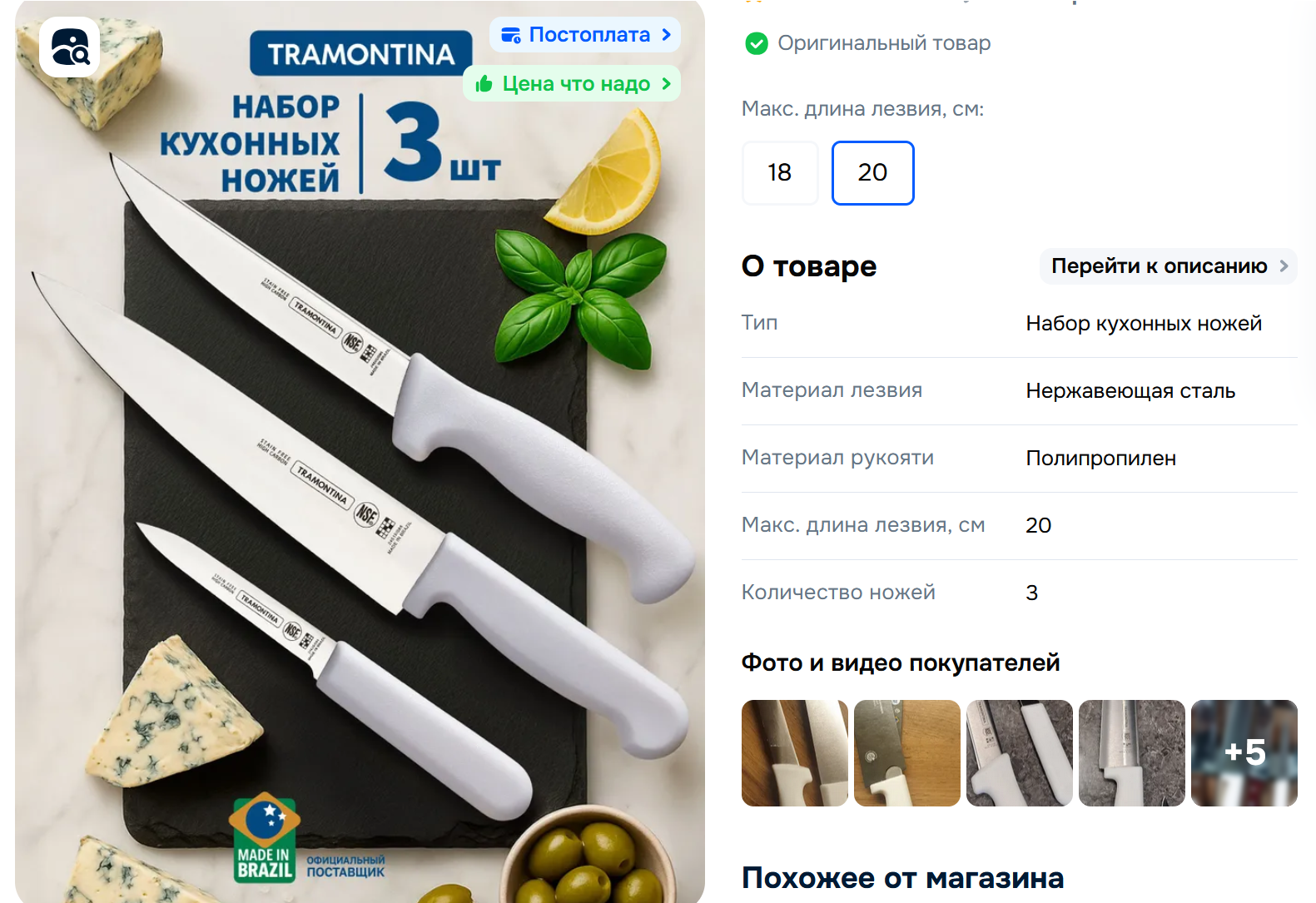Open the fourth buyer photo thumbnail
Screen dimensions: 1316x903
1132,753
